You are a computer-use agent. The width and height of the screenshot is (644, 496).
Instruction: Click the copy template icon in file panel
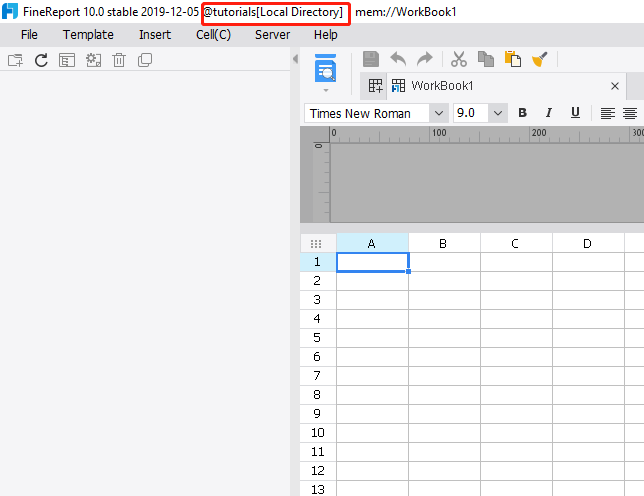pyautogui.click(x=145, y=60)
